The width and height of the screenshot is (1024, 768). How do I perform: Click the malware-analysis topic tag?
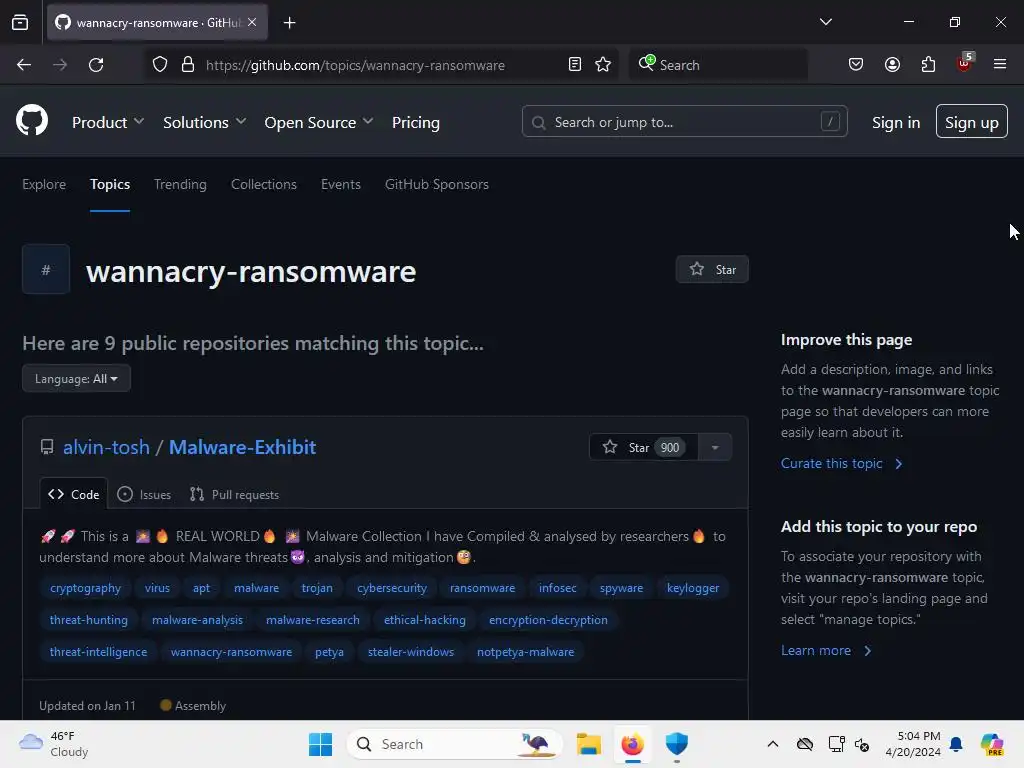point(197,620)
